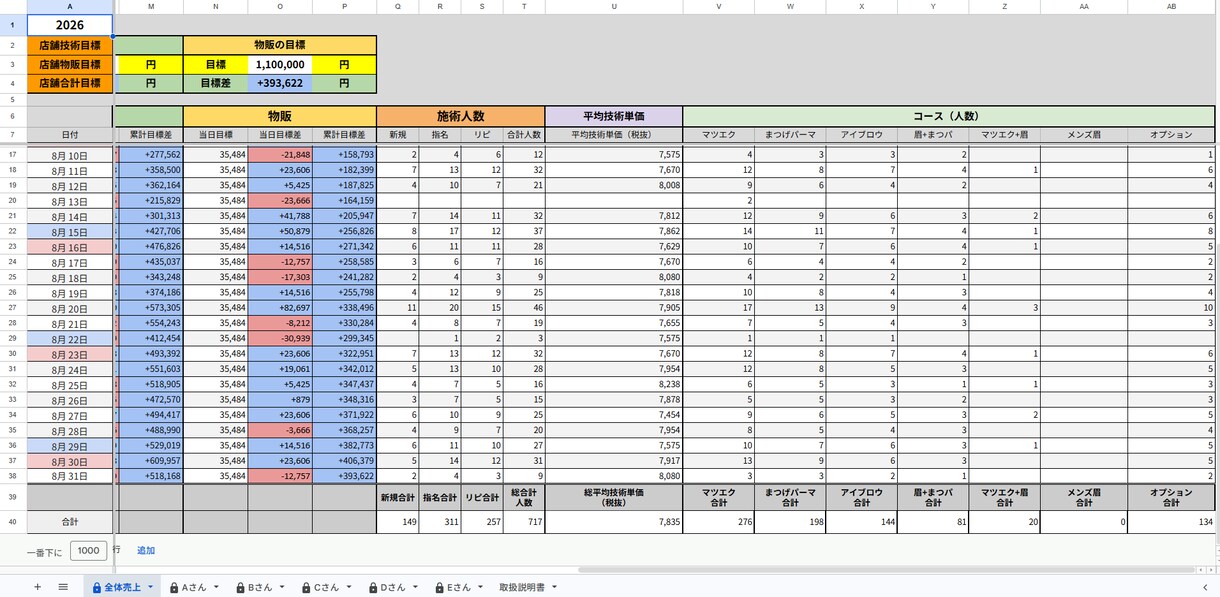The width and height of the screenshot is (1220, 597).
Task: Open the Cさん tab dropdown arrow
Action: [x=349, y=587]
